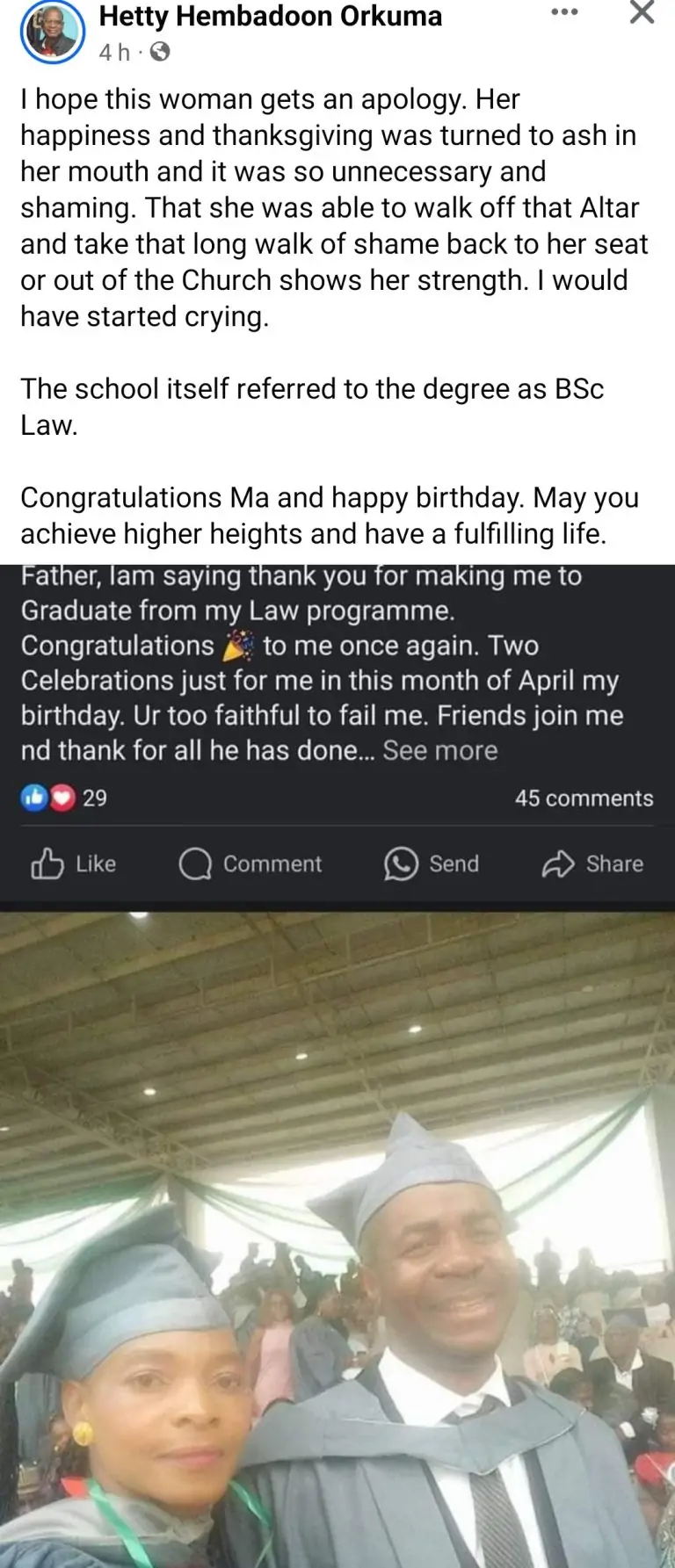Click the speech bubble Comment icon
This screenshot has height=1568, width=675.
click(195, 864)
